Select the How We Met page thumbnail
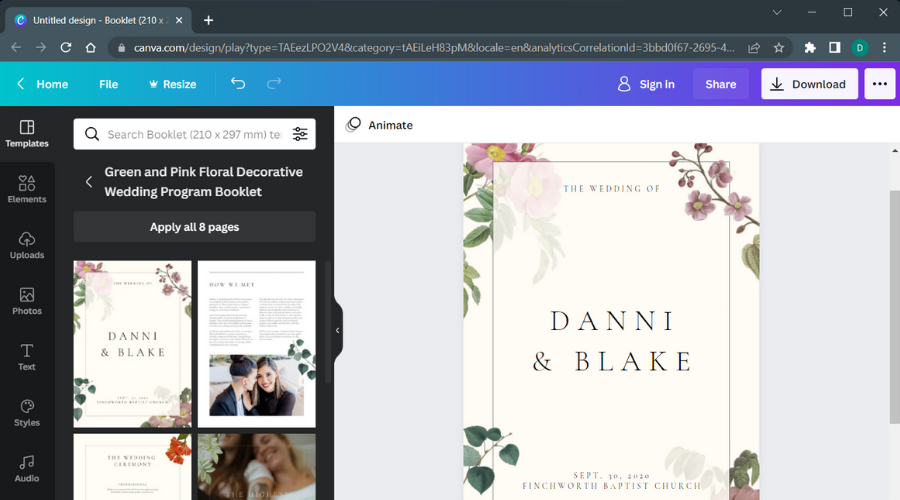 tap(257, 344)
